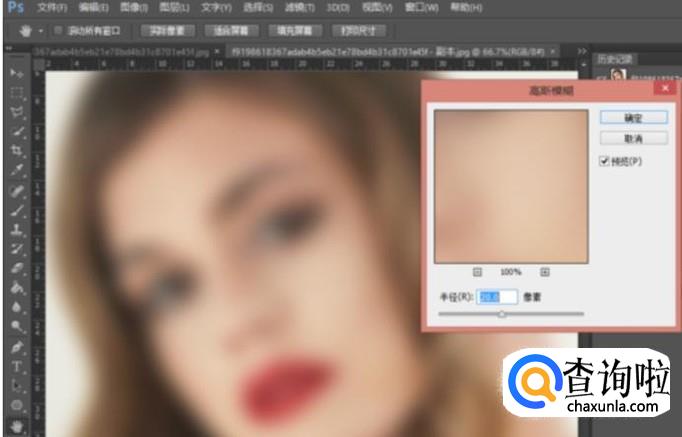Click the Radius (半径) input field

coord(496,297)
